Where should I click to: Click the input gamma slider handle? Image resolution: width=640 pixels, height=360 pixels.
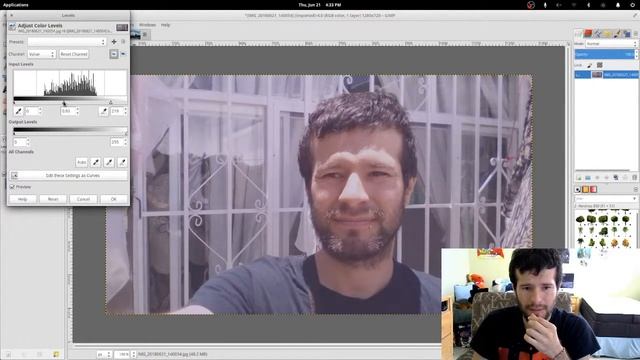coord(64,103)
